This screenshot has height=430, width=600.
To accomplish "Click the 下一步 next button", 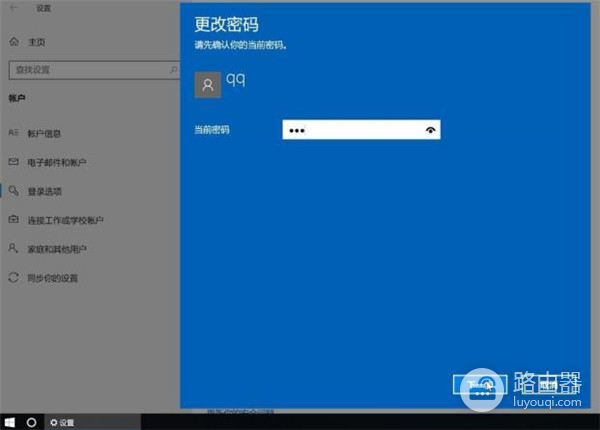I will [480, 384].
